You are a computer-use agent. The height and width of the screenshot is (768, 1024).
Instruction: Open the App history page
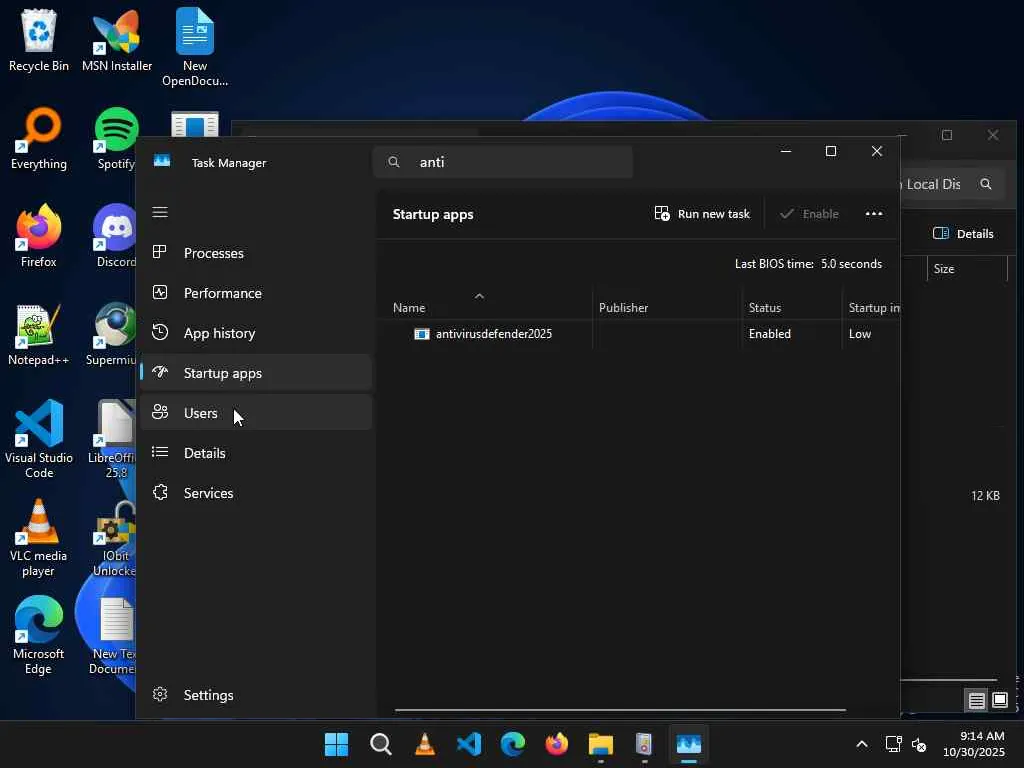tap(219, 333)
